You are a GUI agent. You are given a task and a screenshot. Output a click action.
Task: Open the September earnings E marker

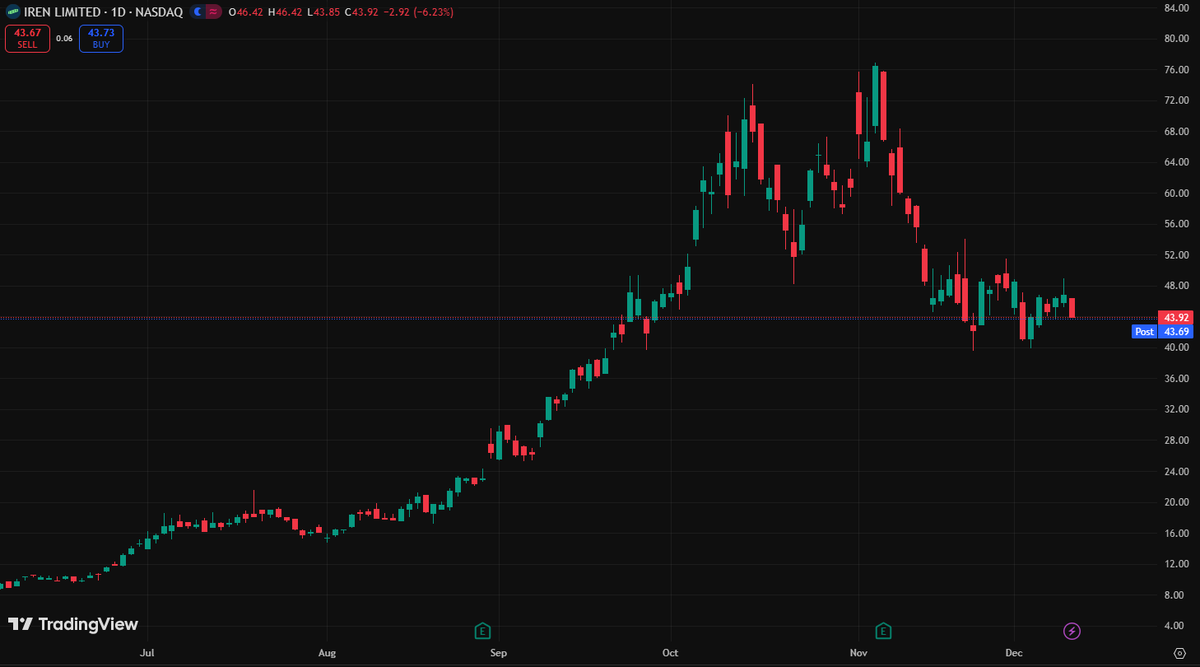pos(483,631)
